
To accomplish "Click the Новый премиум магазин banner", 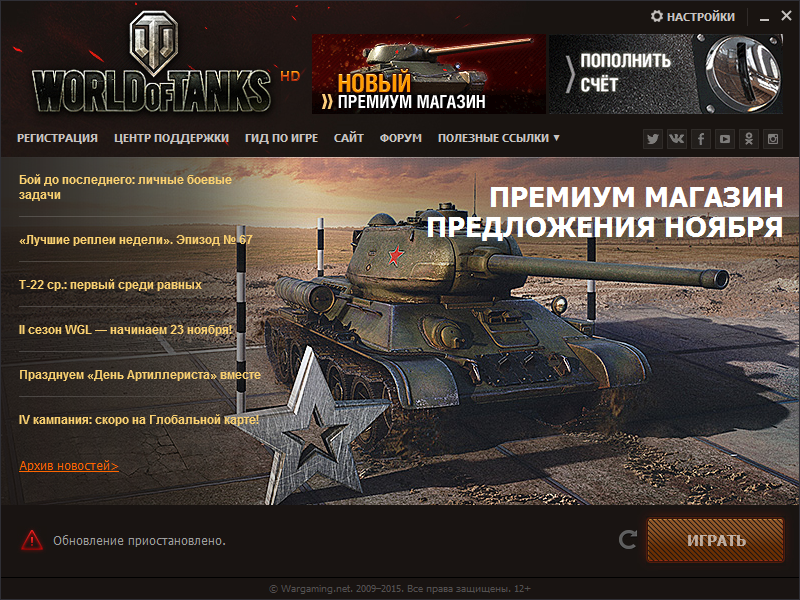I will tap(429, 74).
